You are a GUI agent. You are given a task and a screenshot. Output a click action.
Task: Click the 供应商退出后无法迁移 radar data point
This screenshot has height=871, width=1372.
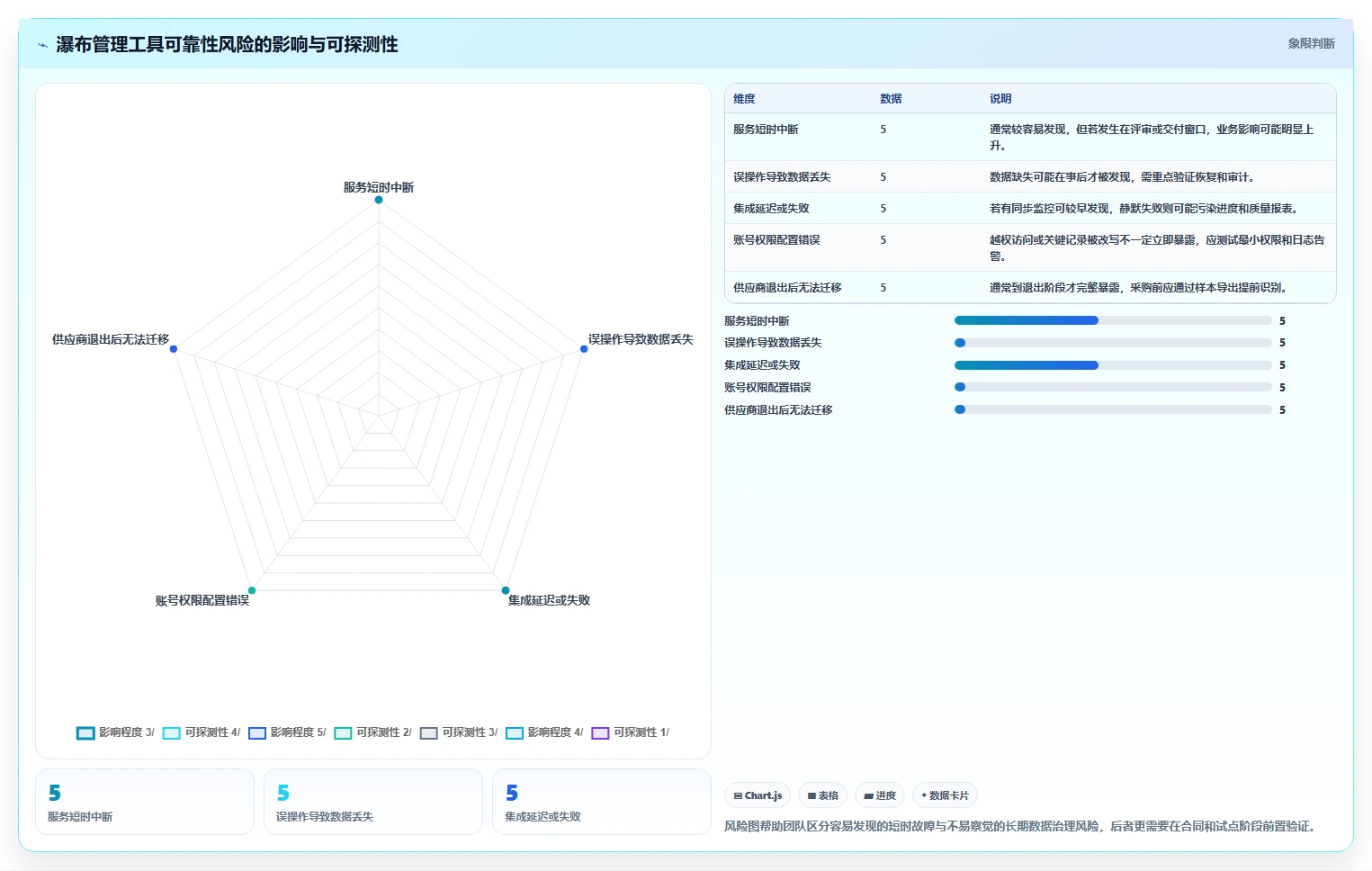pyautogui.click(x=174, y=348)
